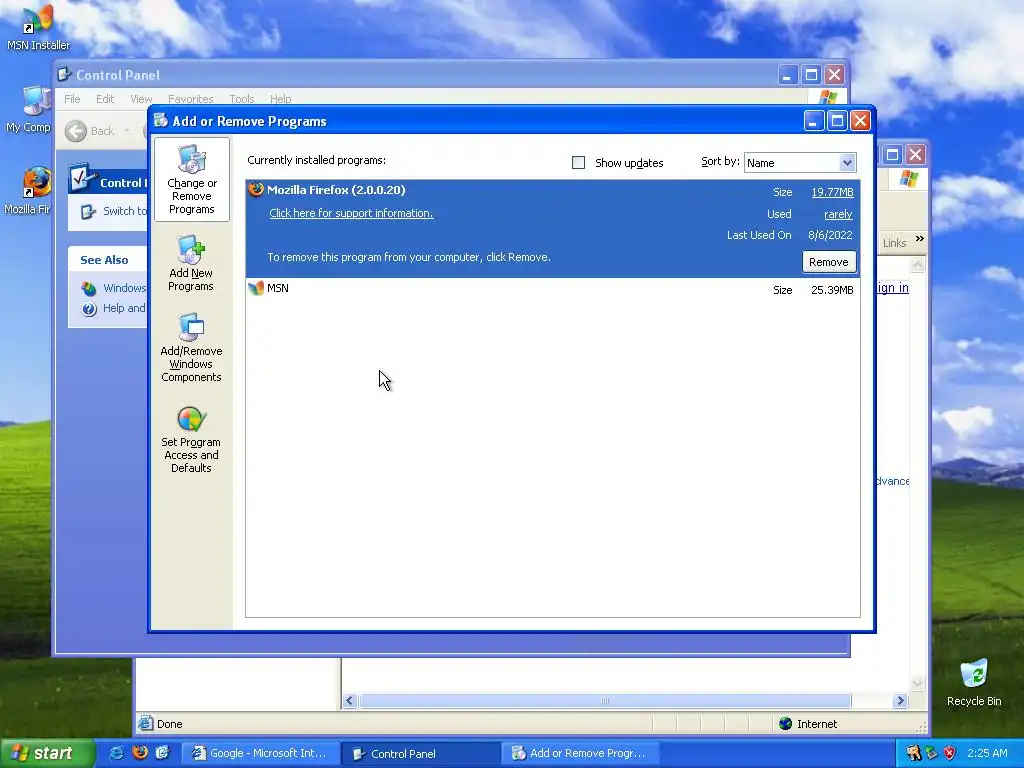
Task: Switch to Control Panel taskbar button
Action: tap(421, 753)
